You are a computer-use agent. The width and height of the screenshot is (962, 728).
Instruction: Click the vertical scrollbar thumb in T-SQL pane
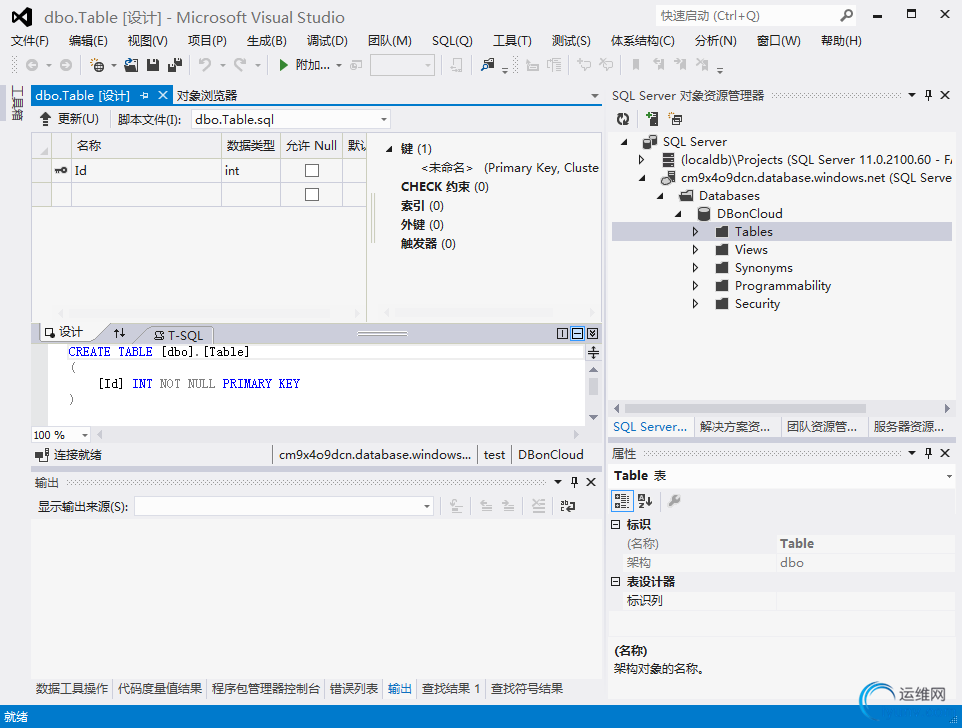tap(593, 386)
